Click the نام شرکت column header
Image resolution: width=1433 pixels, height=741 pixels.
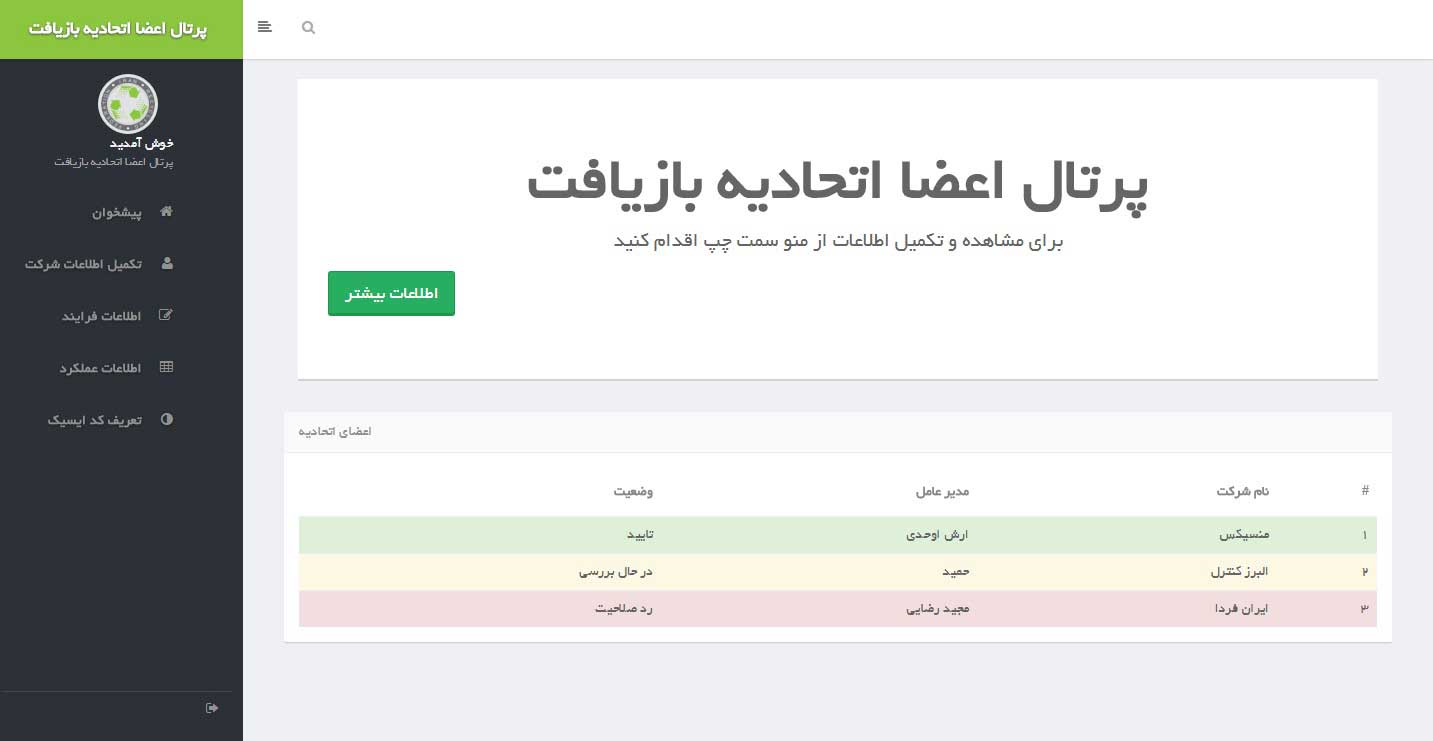(1242, 491)
